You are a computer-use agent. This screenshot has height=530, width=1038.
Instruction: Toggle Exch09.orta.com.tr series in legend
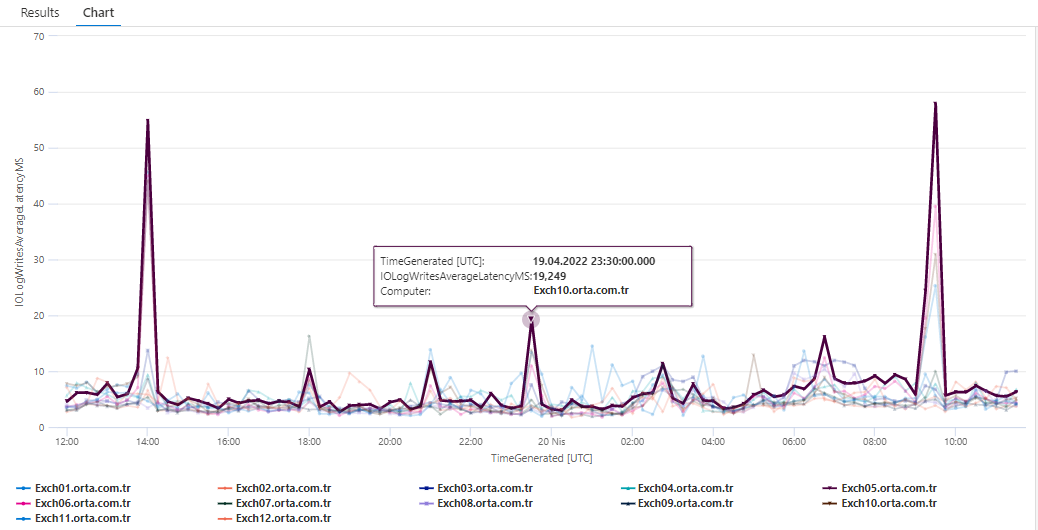point(677,504)
